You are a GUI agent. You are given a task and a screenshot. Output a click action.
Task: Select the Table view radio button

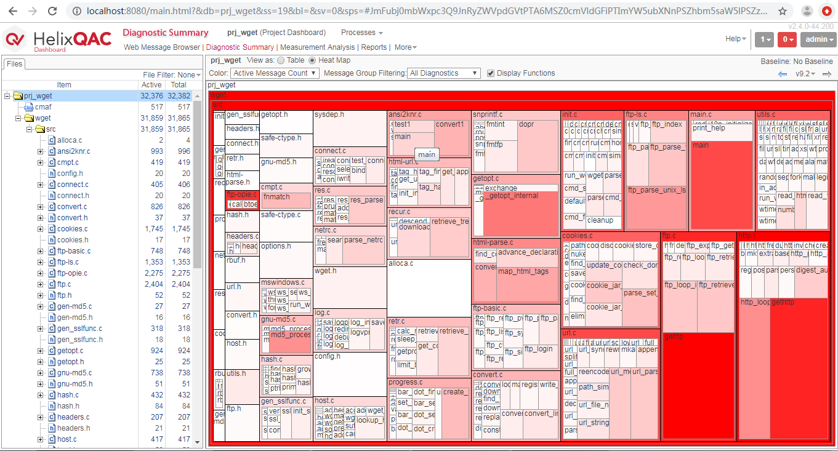click(281, 61)
